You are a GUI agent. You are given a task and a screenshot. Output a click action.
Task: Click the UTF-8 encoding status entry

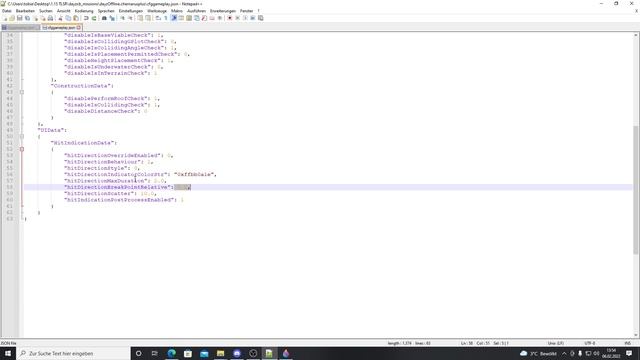pyautogui.click(x=589, y=343)
